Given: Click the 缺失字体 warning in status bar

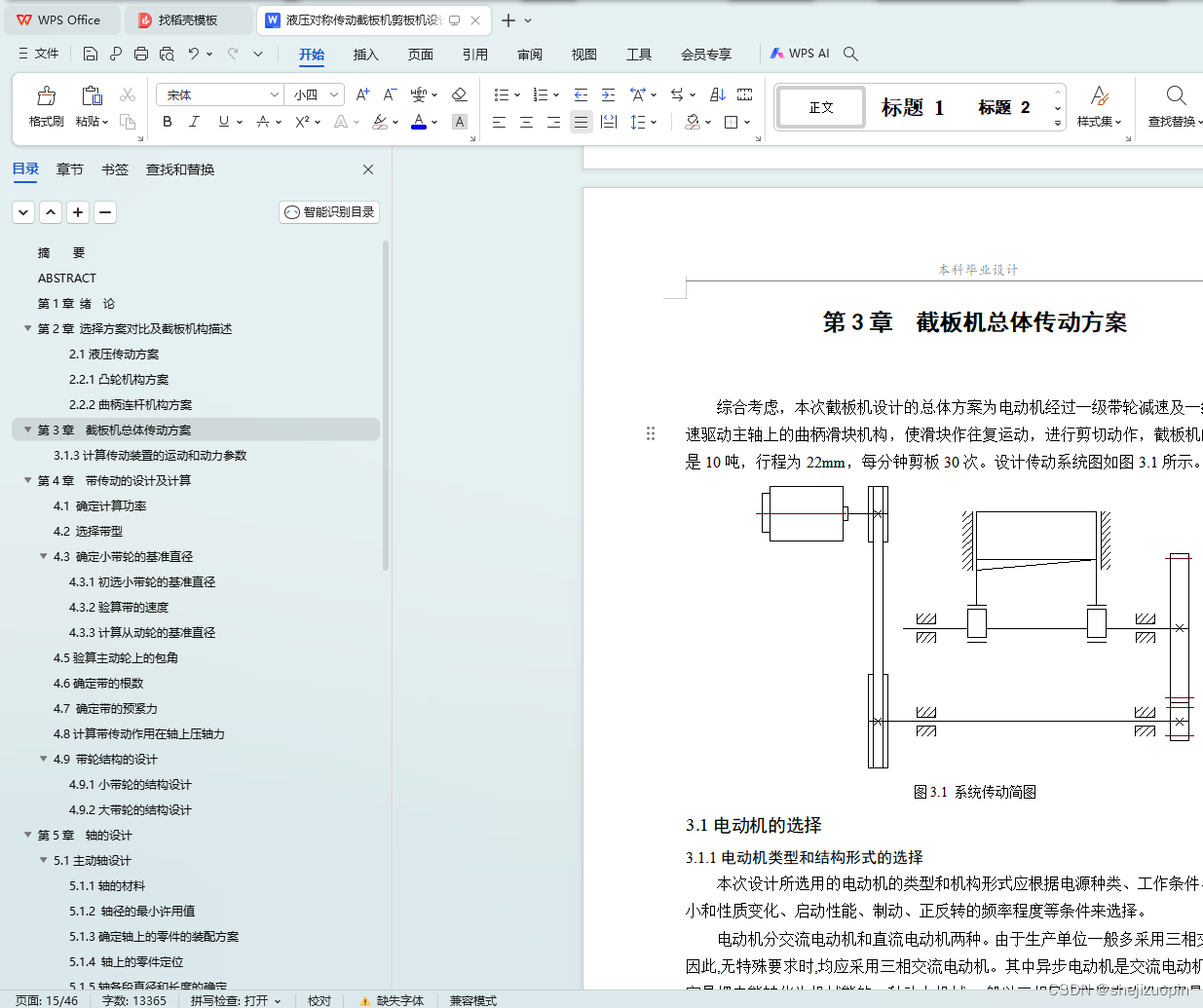Looking at the screenshot, I should pos(392,1000).
